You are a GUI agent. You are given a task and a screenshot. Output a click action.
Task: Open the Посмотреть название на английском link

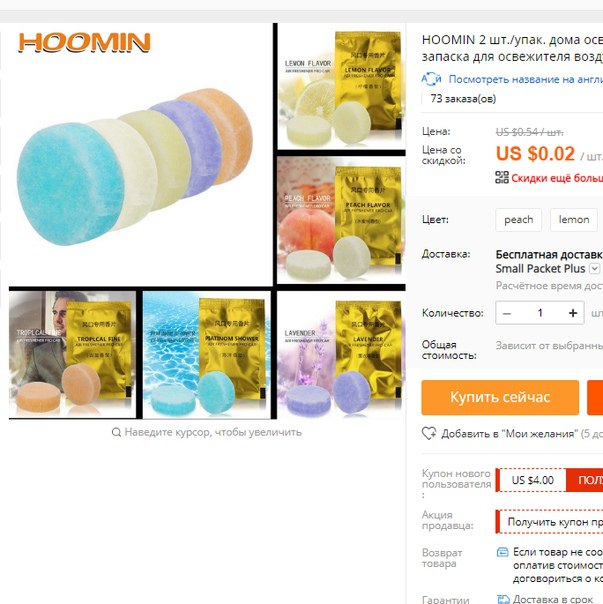pyautogui.click(x=526, y=79)
